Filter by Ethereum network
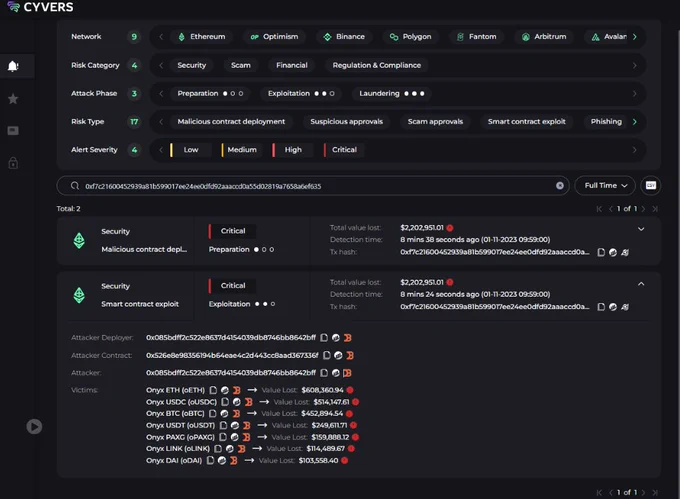This screenshot has width=680, height=499. [x=201, y=37]
